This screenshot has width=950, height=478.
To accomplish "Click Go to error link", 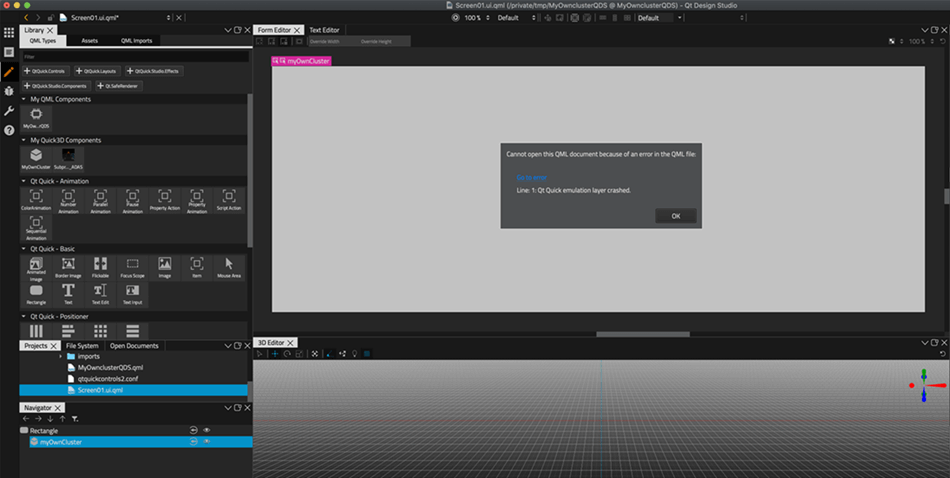I will [531, 178].
